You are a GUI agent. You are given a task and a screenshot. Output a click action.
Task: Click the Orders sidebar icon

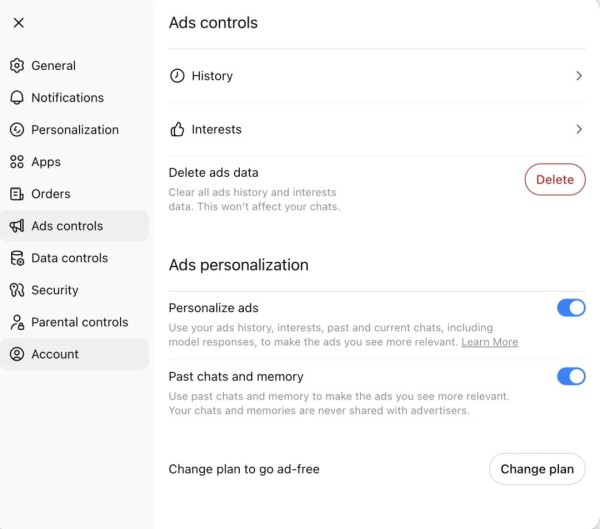(17, 194)
